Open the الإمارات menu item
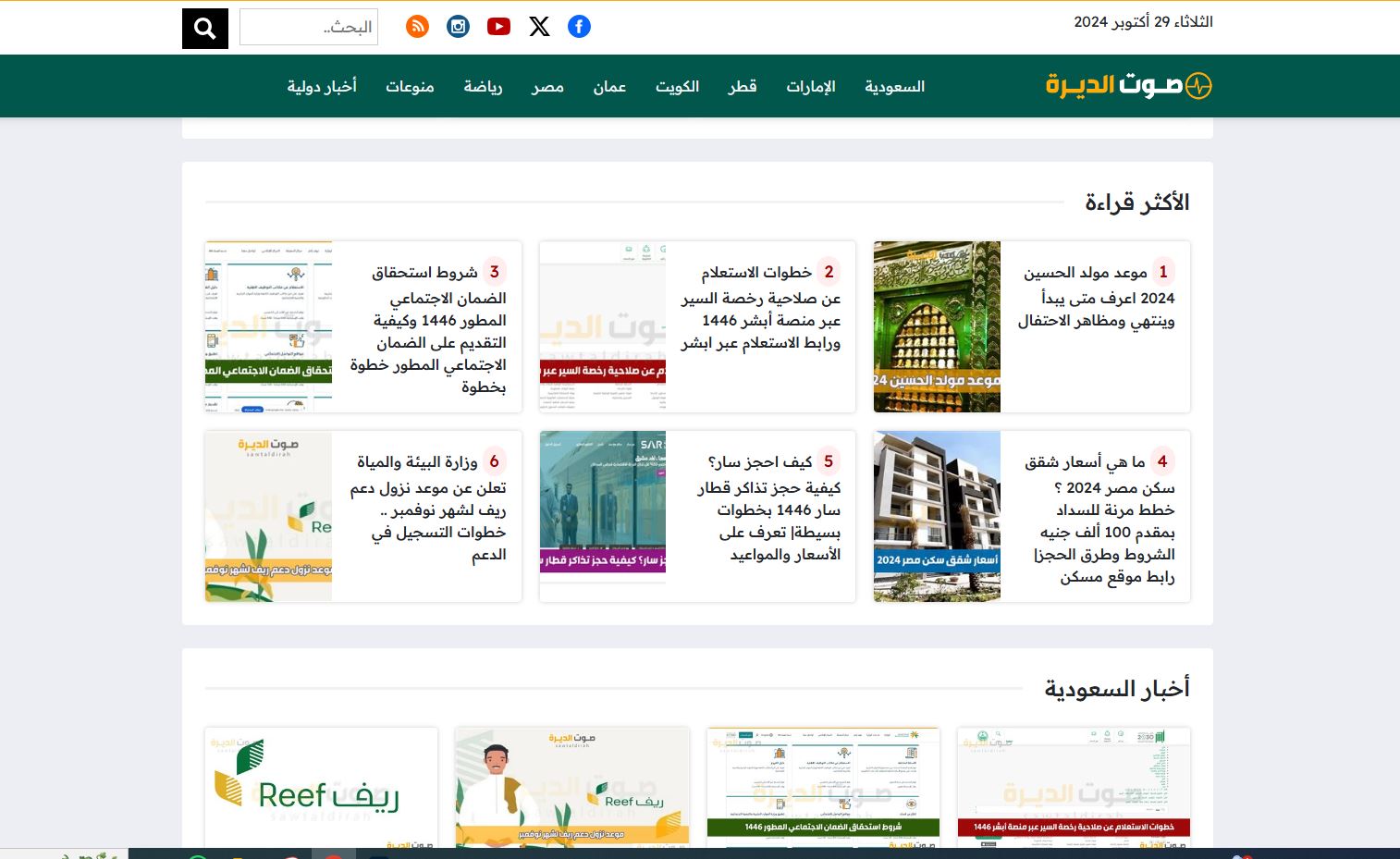 click(810, 87)
